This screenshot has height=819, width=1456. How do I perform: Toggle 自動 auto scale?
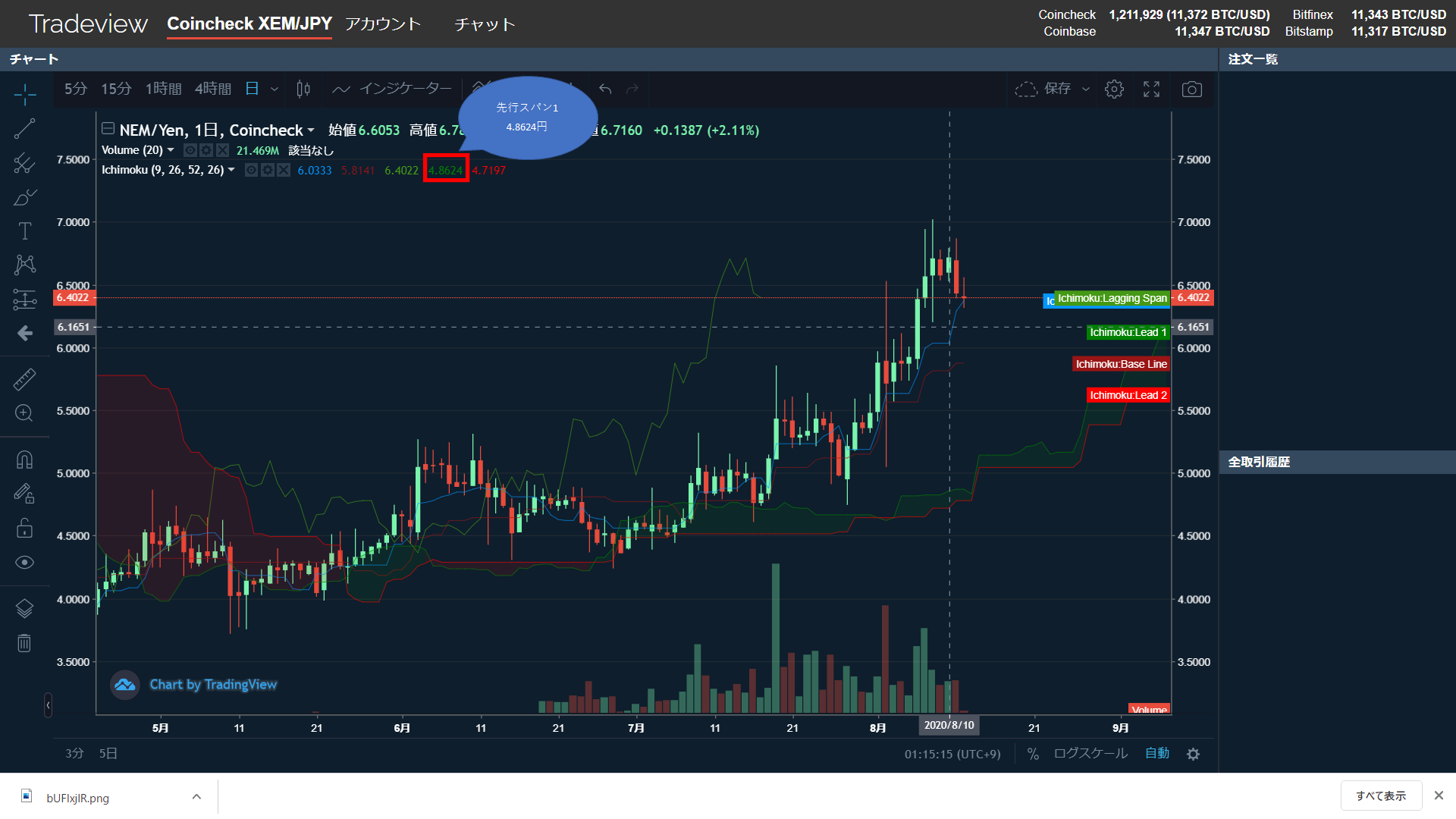pyautogui.click(x=1157, y=754)
